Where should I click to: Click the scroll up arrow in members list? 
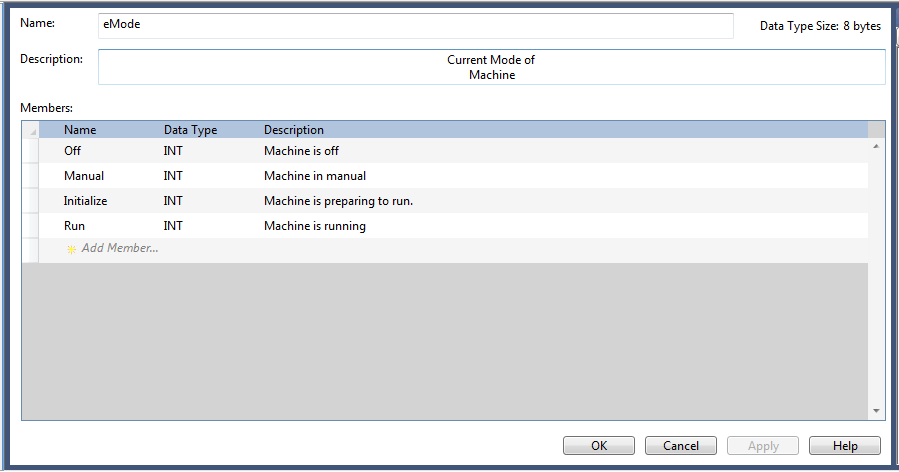coord(876,147)
